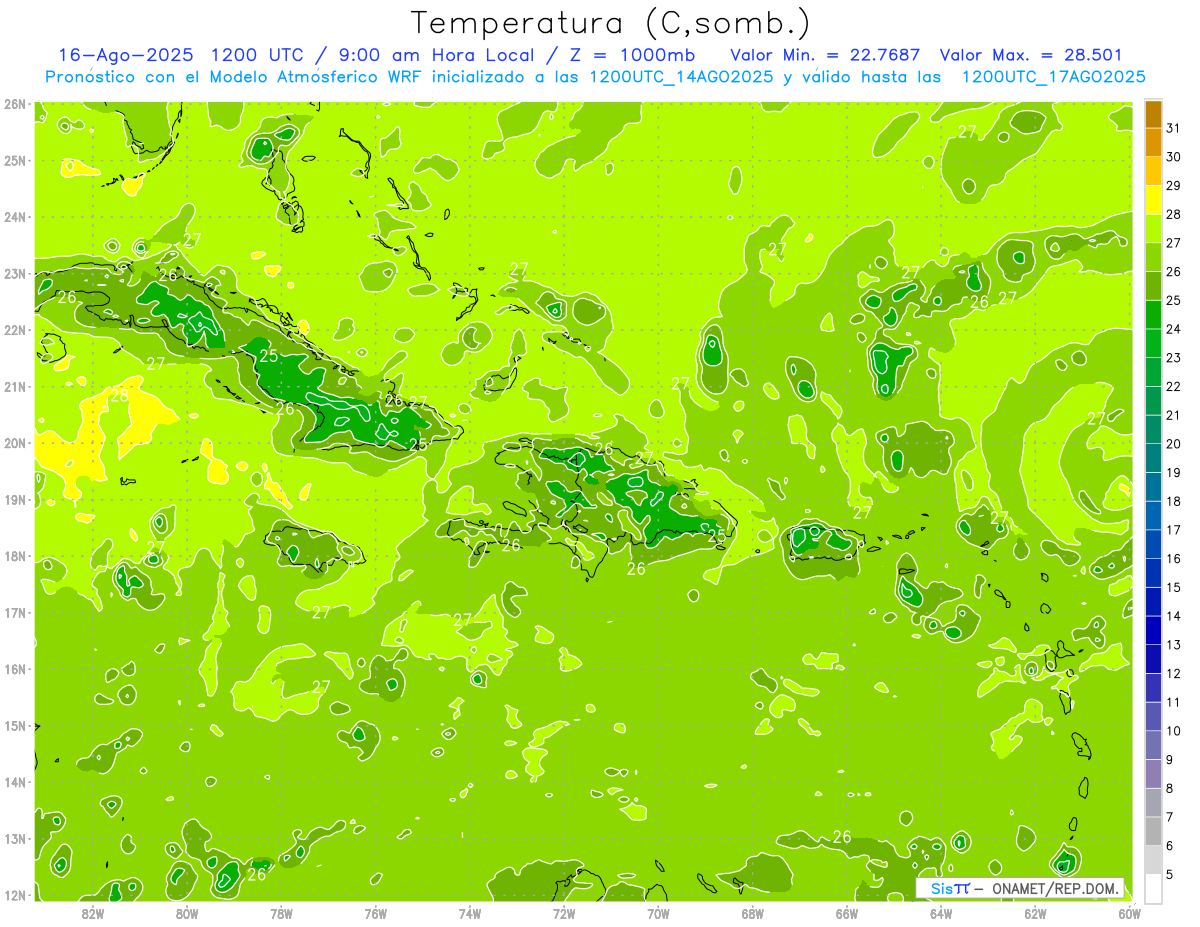The width and height of the screenshot is (1200, 927).
Task: Select the light green swatch between 27 and 28
Action: click(1153, 229)
